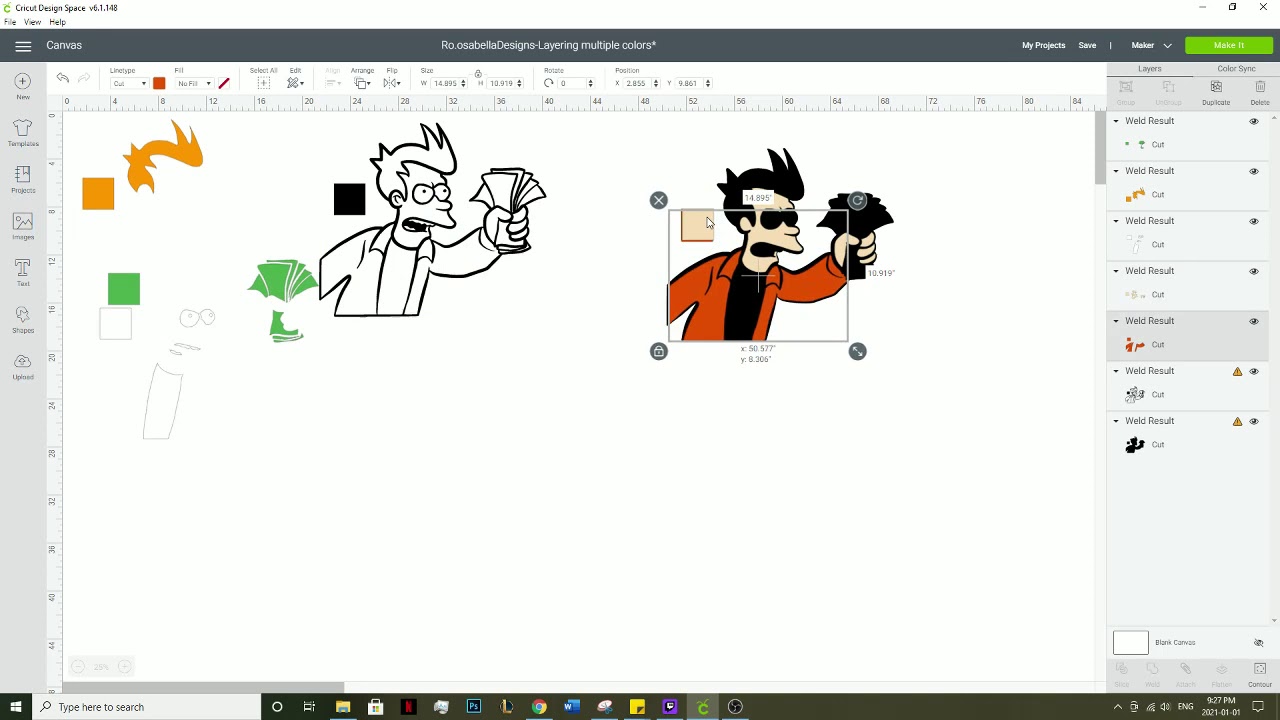
Task: Hide the green Weld Result layer
Action: (1254, 121)
